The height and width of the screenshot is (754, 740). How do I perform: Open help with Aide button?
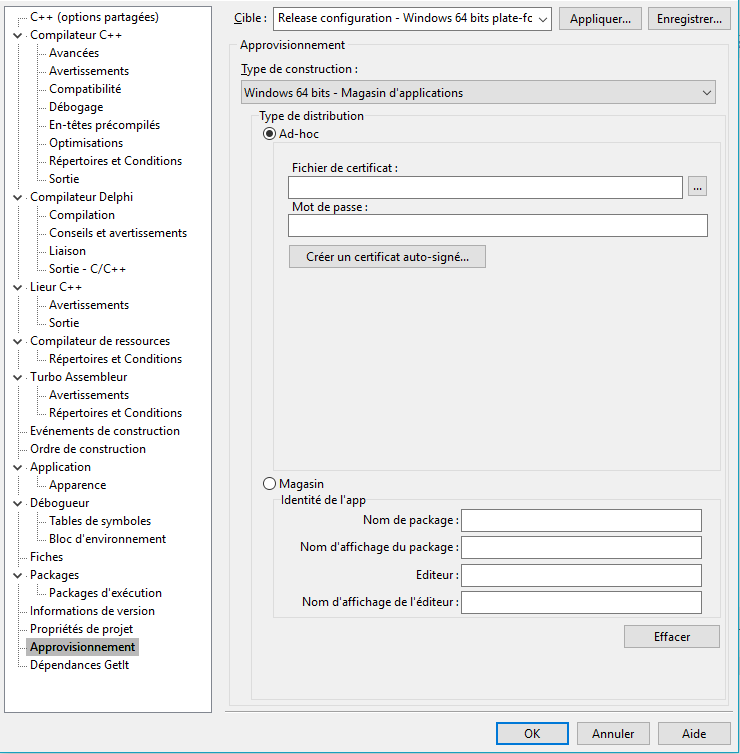(x=694, y=733)
